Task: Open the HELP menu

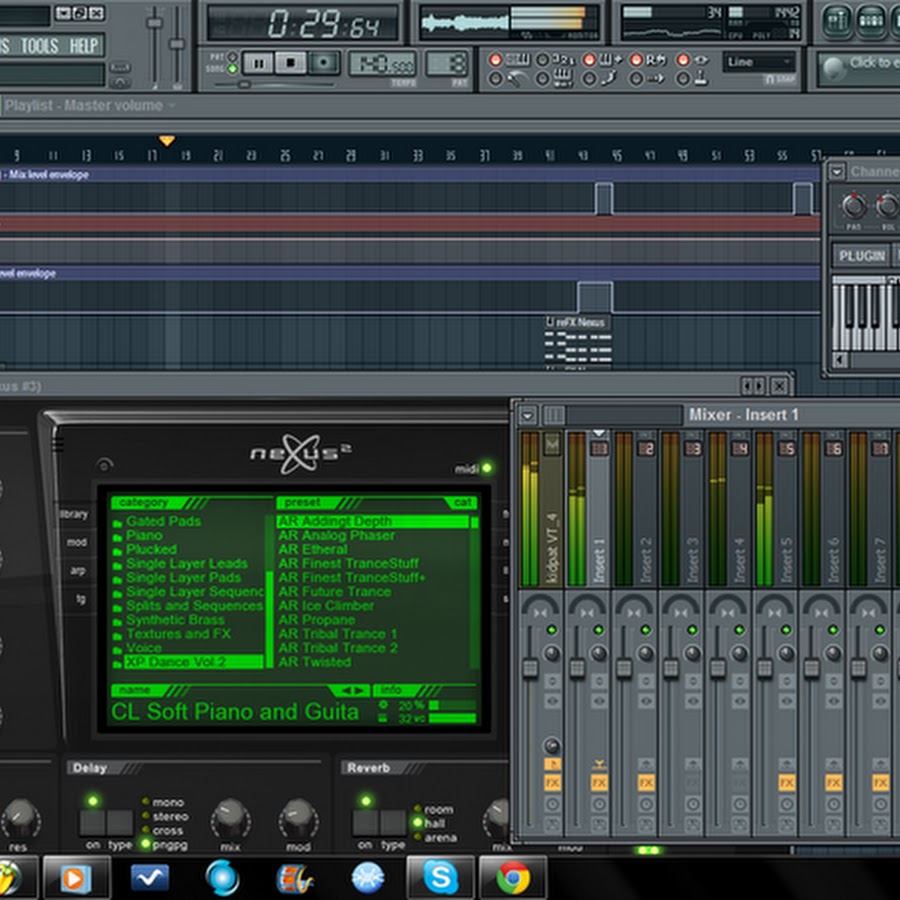Action: [84, 45]
